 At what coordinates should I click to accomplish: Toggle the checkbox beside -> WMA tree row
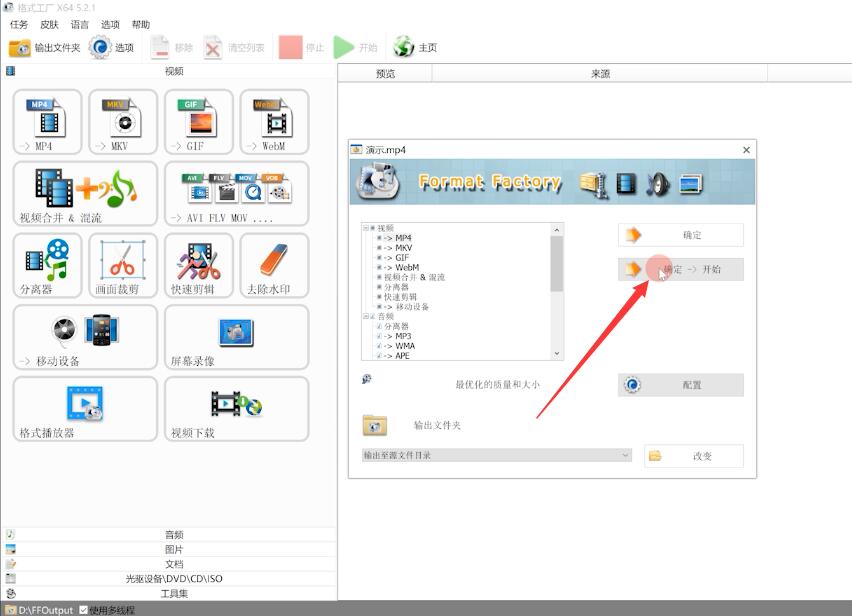point(379,346)
